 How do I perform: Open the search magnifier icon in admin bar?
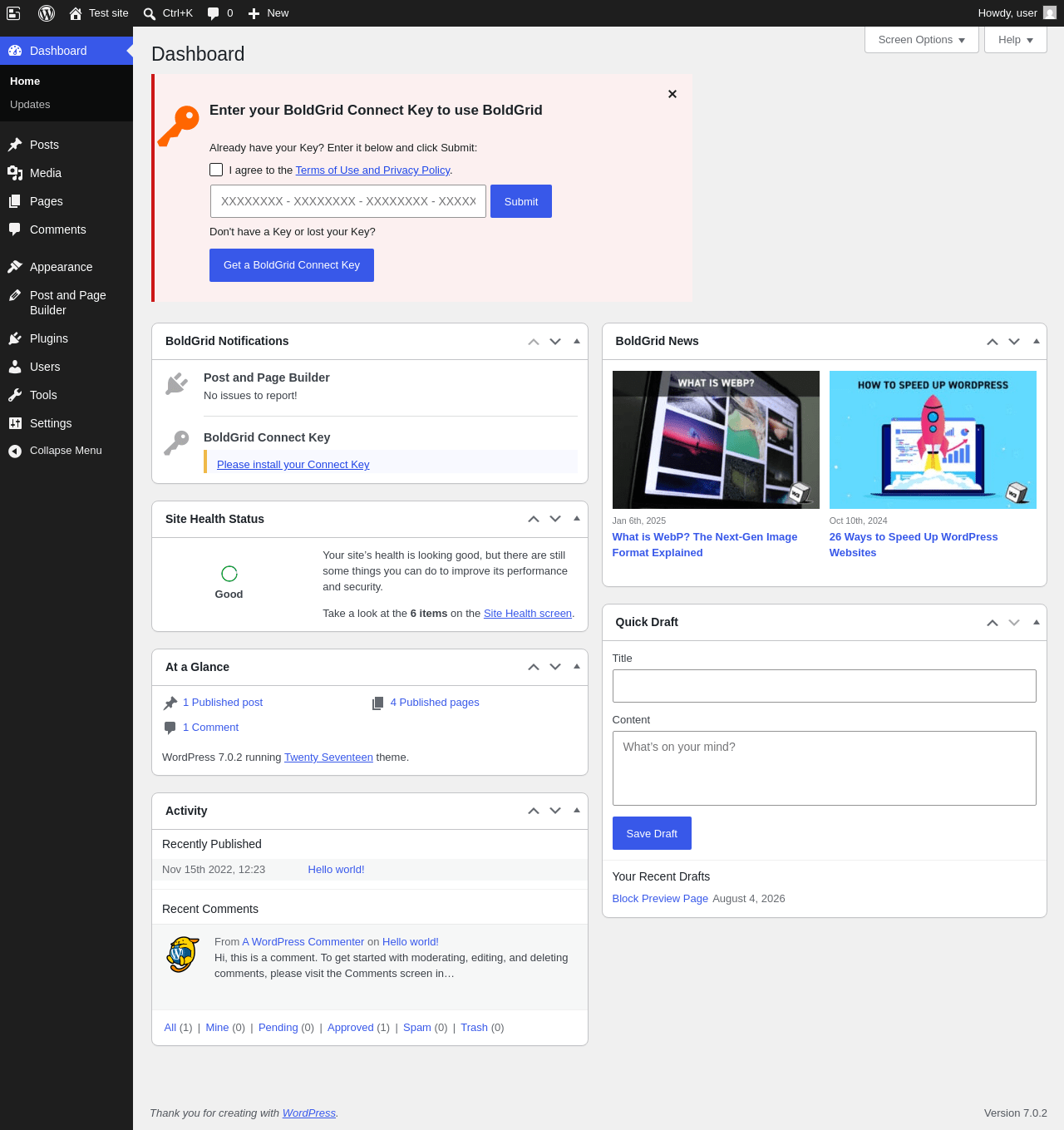[x=150, y=13]
